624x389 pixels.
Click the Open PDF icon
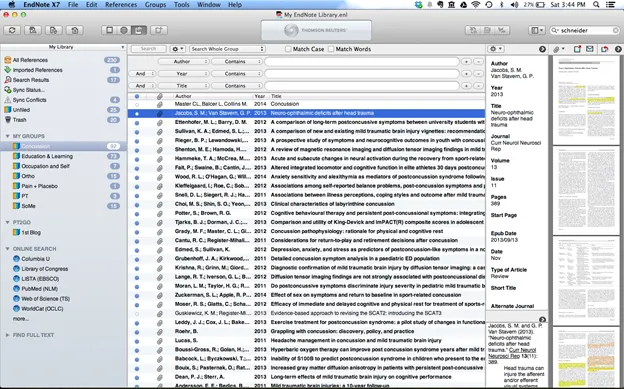click(577, 49)
